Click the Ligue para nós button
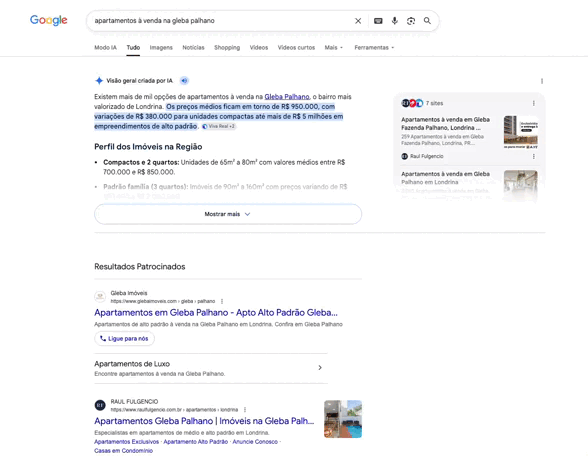Viewport: 588px width, 456px height. point(124,339)
